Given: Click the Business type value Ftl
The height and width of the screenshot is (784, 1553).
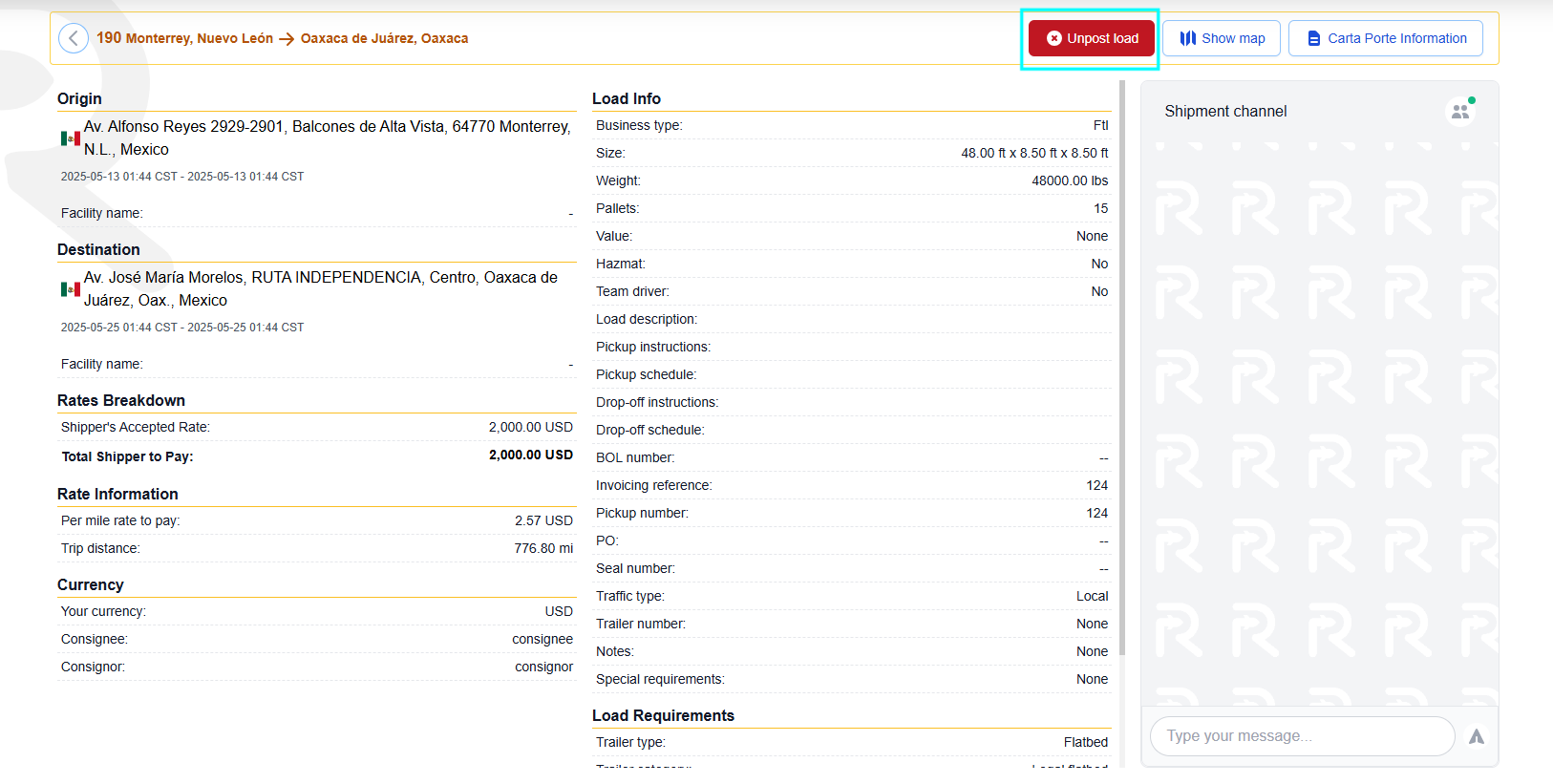Looking at the screenshot, I should [1100, 125].
